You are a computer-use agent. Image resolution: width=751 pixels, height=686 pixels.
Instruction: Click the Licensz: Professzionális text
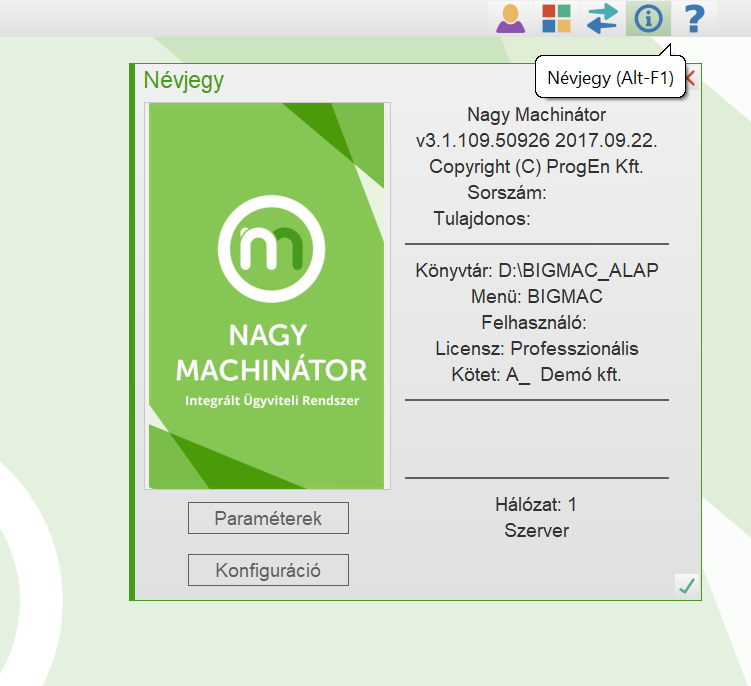(x=536, y=349)
